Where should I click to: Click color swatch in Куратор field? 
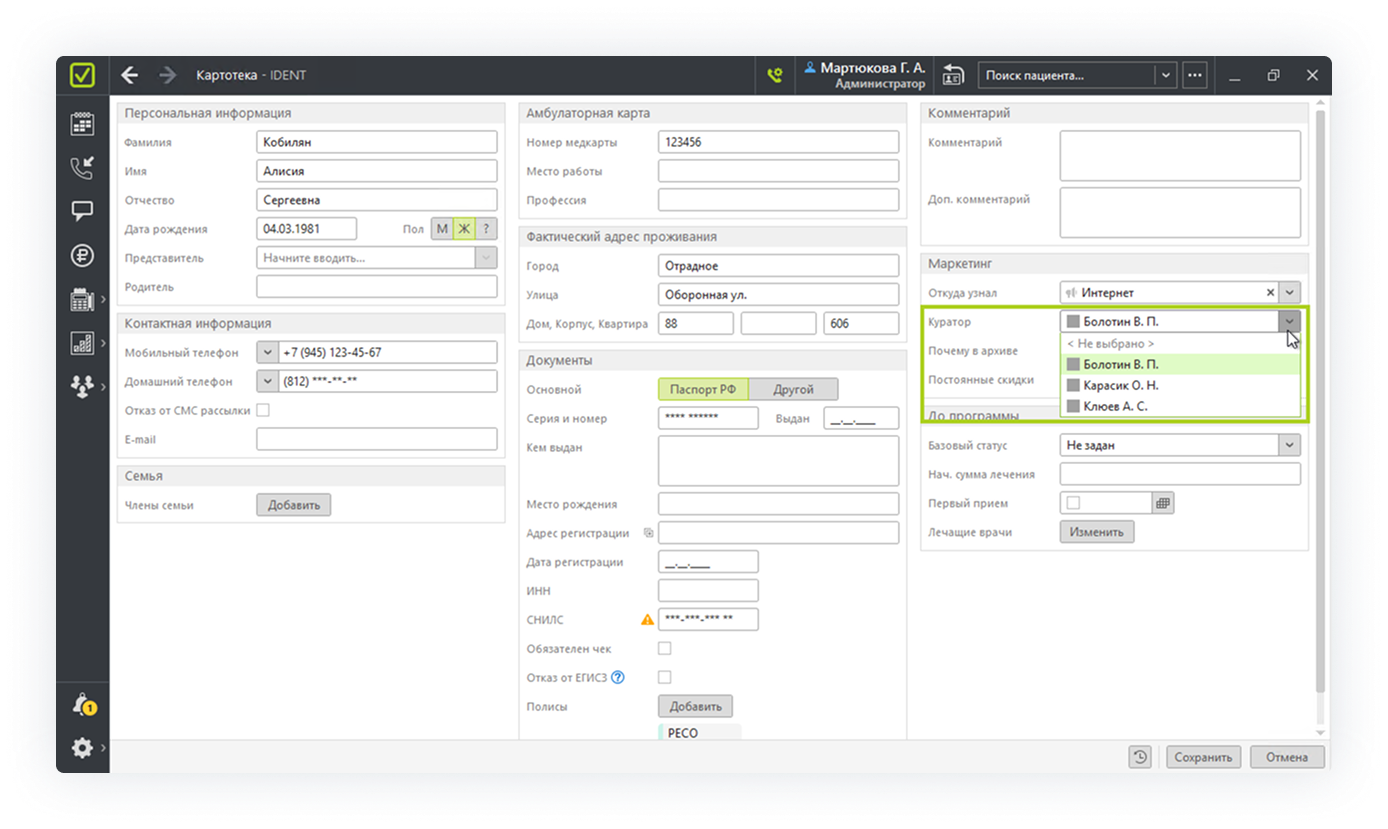1074,322
